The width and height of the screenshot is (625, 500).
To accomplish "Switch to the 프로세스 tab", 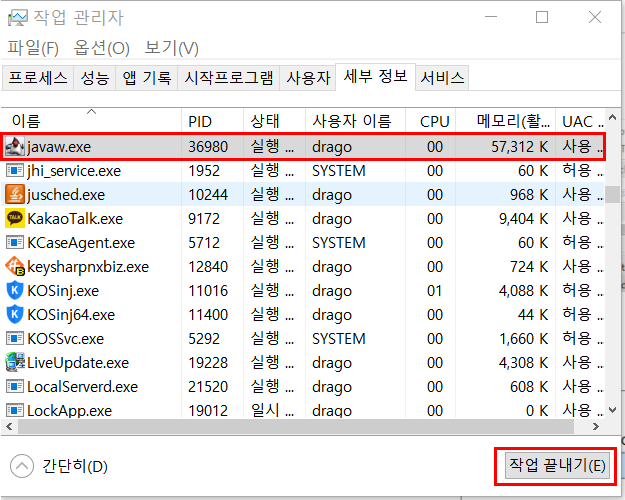I will (38, 77).
